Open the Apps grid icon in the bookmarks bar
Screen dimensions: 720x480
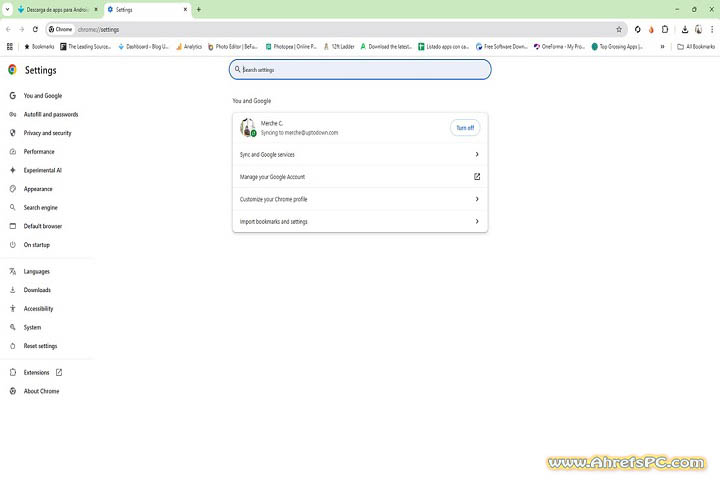tap(10, 46)
